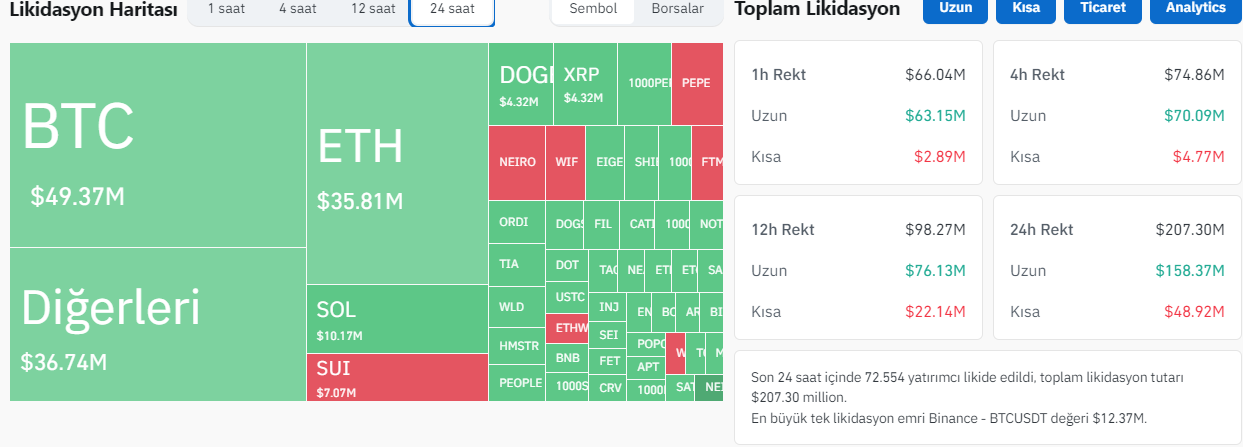Select the red WIF tile

pos(565,162)
